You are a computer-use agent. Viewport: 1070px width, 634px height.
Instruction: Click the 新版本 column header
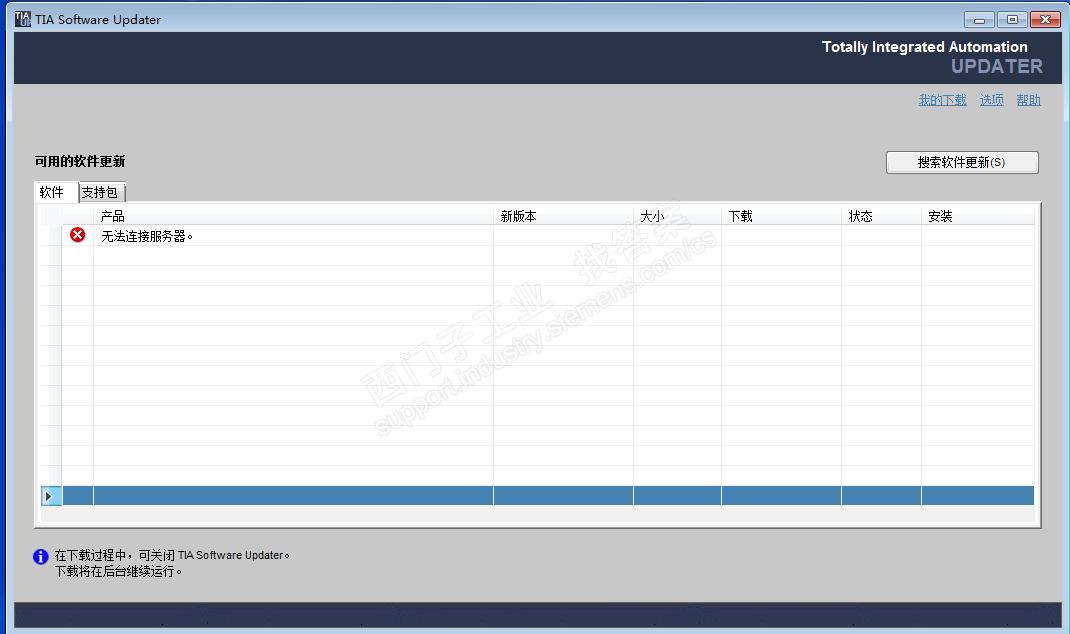[x=563, y=216]
